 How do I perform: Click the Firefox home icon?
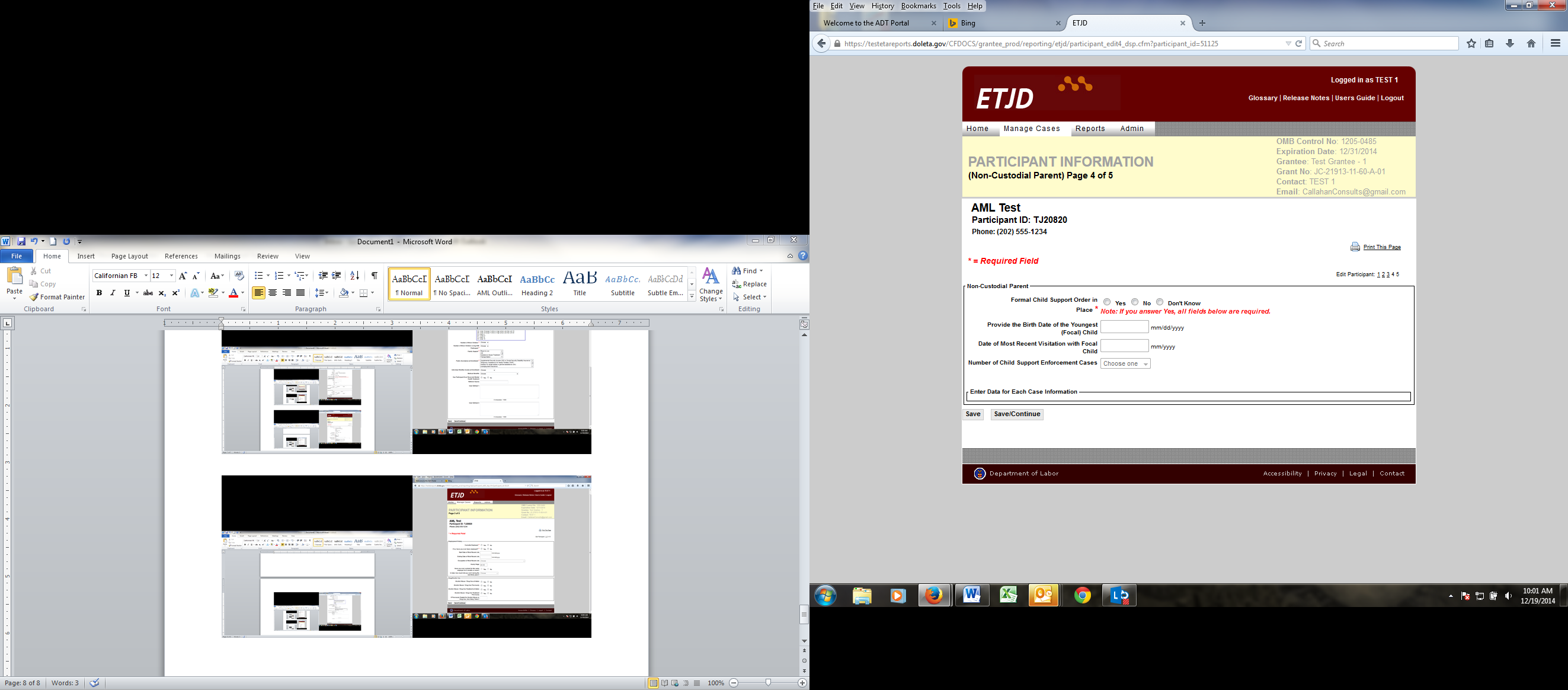click(x=1531, y=43)
